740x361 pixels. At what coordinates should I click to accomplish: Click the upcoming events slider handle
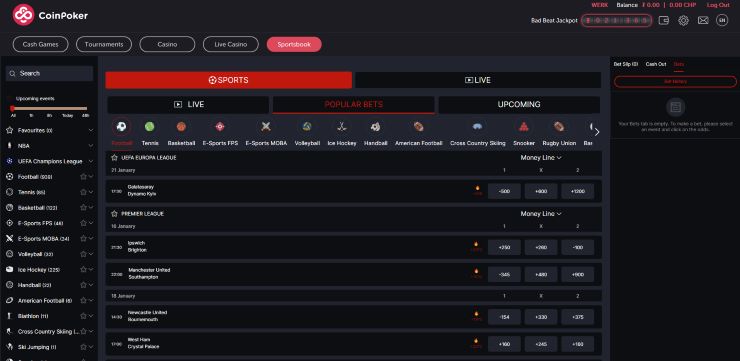tap(12, 109)
